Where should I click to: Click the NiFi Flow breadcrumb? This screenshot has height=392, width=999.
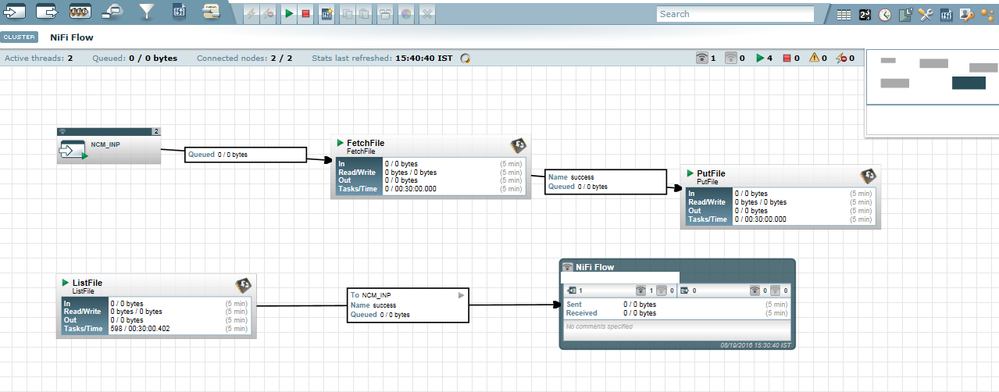point(72,38)
